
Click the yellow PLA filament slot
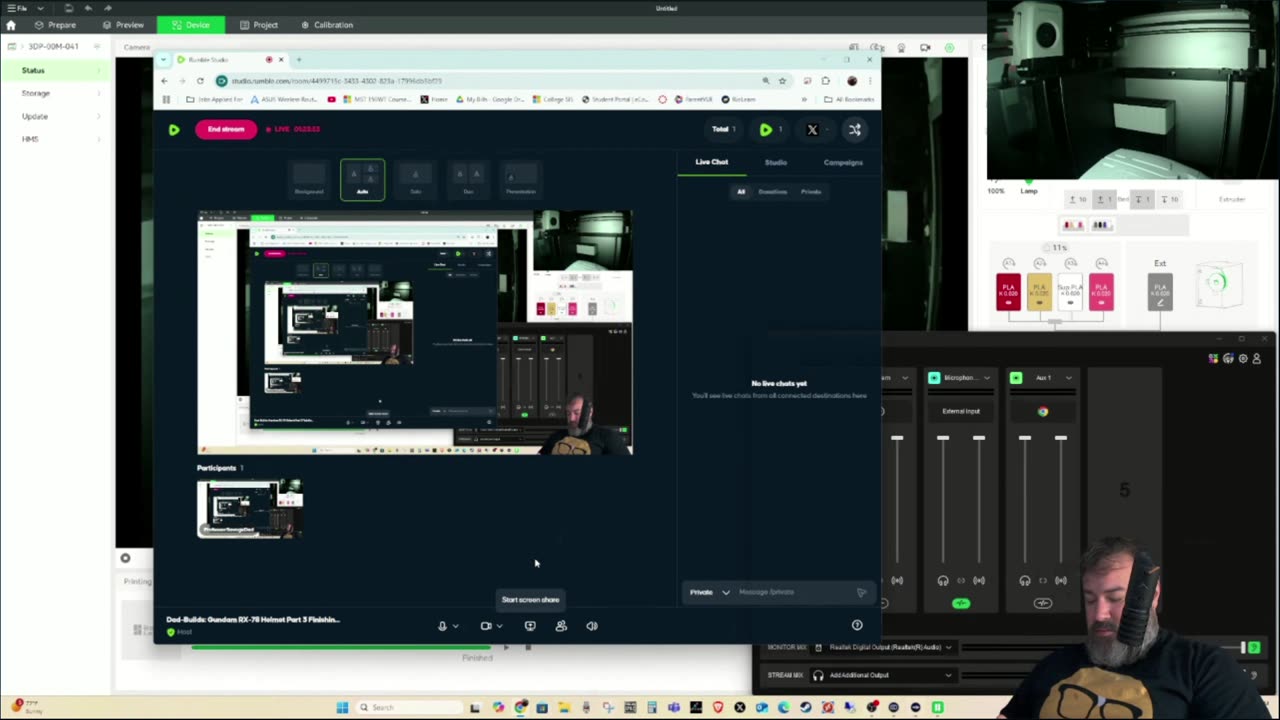(x=1039, y=291)
